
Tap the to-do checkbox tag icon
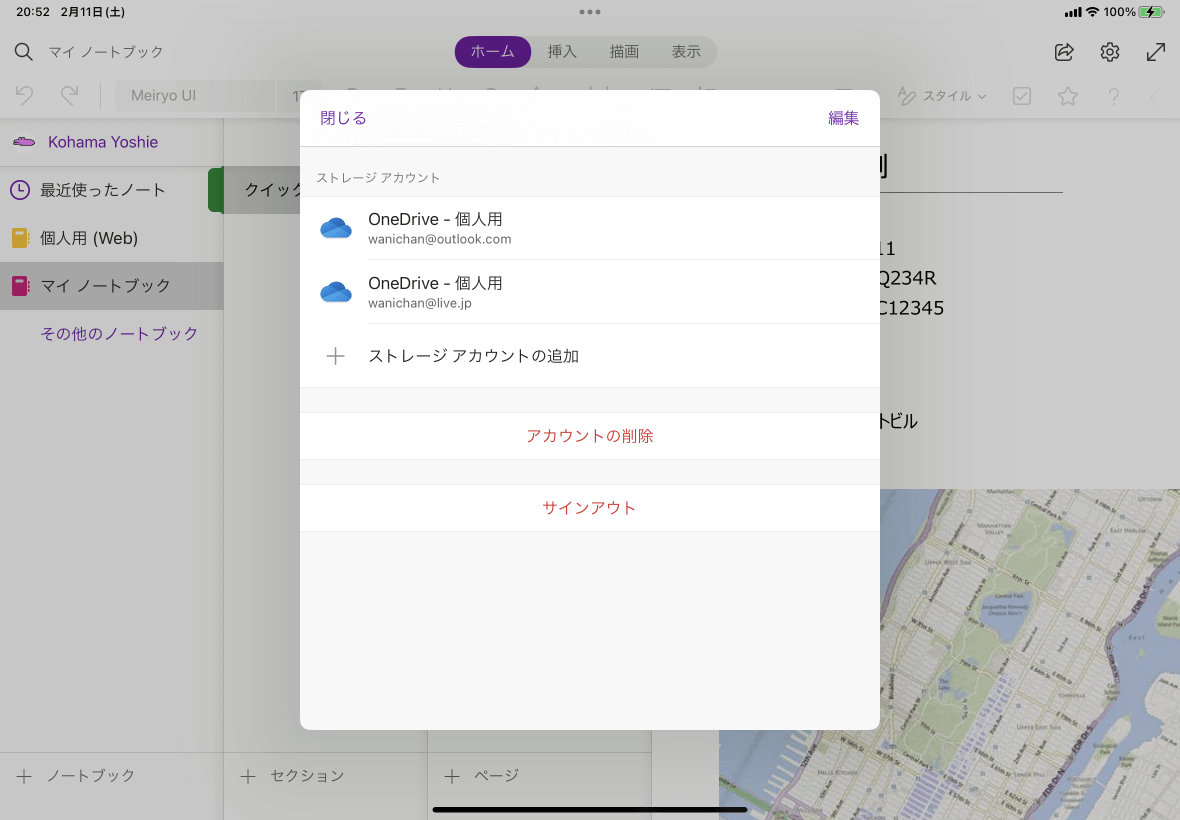pyautogui.click(x=1022, y=96)
